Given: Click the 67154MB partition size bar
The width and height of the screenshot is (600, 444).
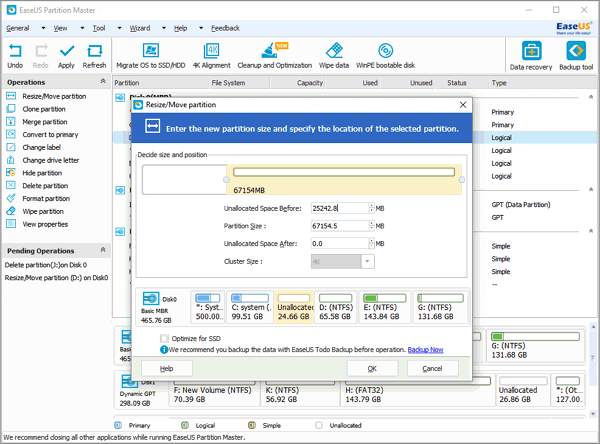Looking at the screenshot, I should click(x=344, y=180).
